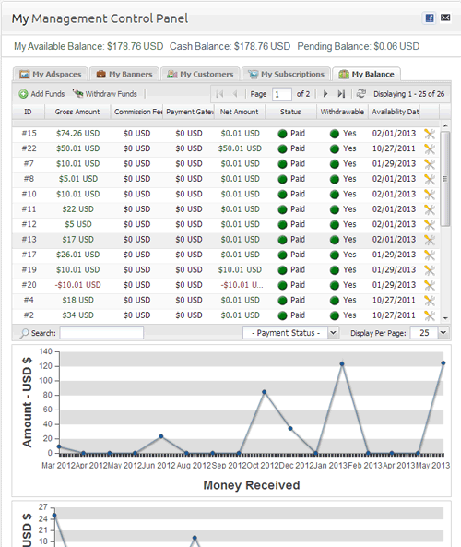Click Withdraw Funds button
This screenshot has height=547, width=461.
[x=105, y=94]
